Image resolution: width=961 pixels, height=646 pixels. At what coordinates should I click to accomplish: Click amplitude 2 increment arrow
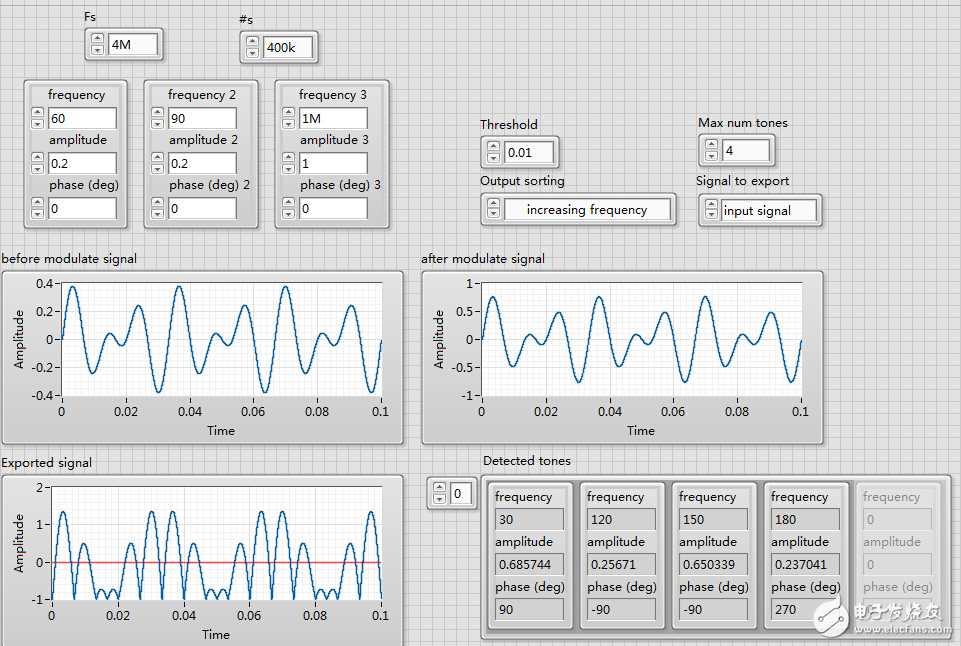point(157,158)
